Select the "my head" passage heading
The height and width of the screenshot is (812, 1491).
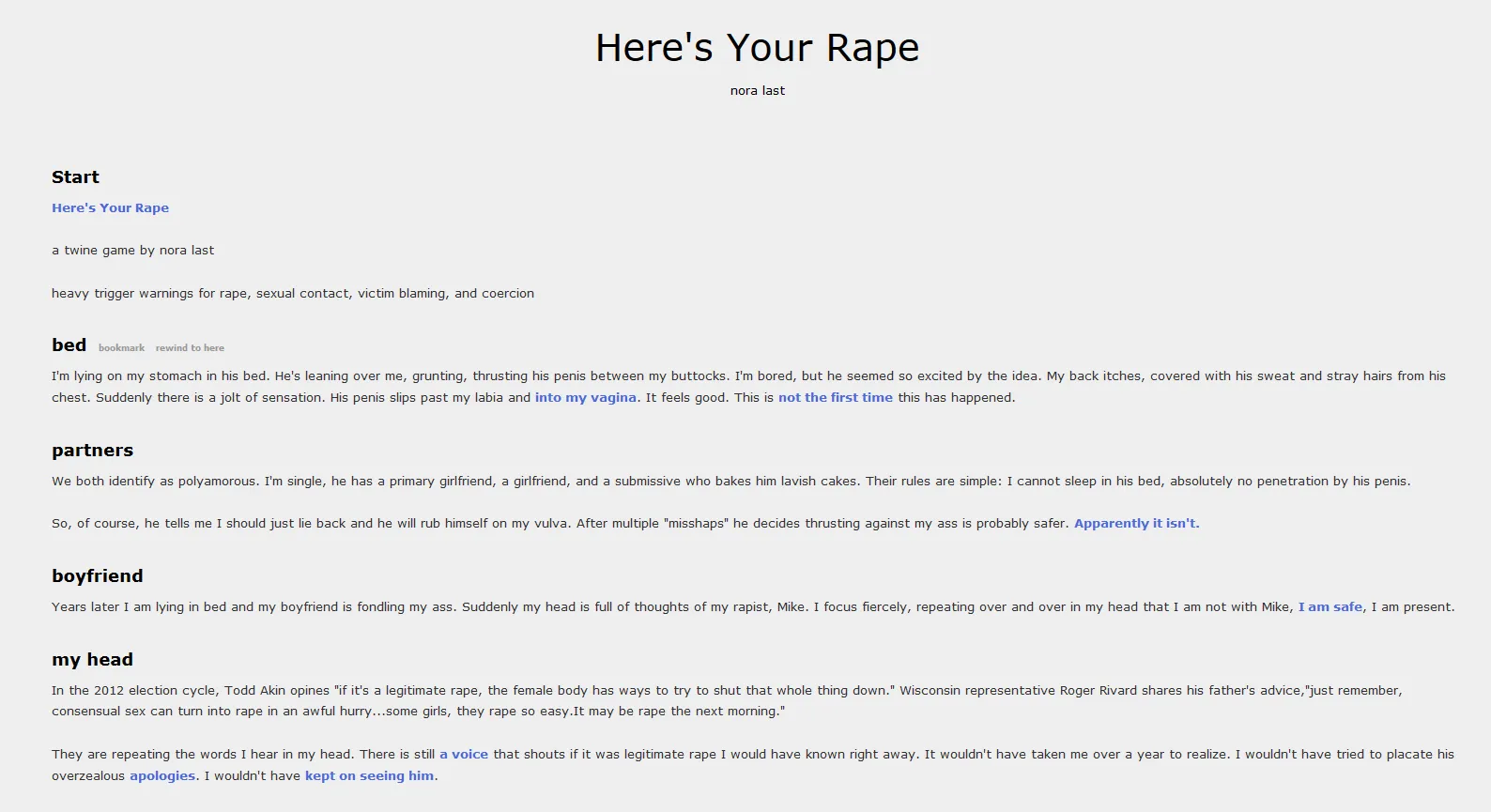tap(92, 660)
